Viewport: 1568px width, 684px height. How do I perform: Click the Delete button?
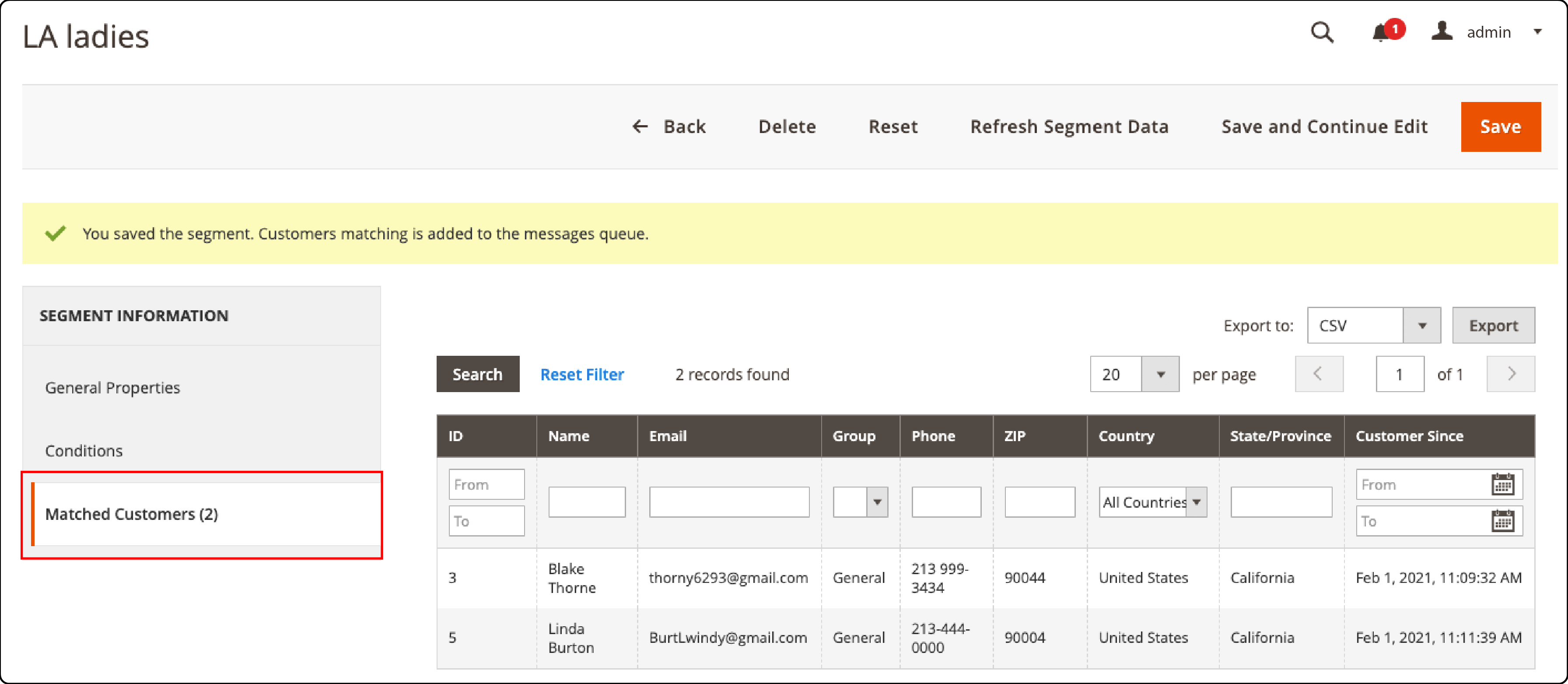click(787, 126)
